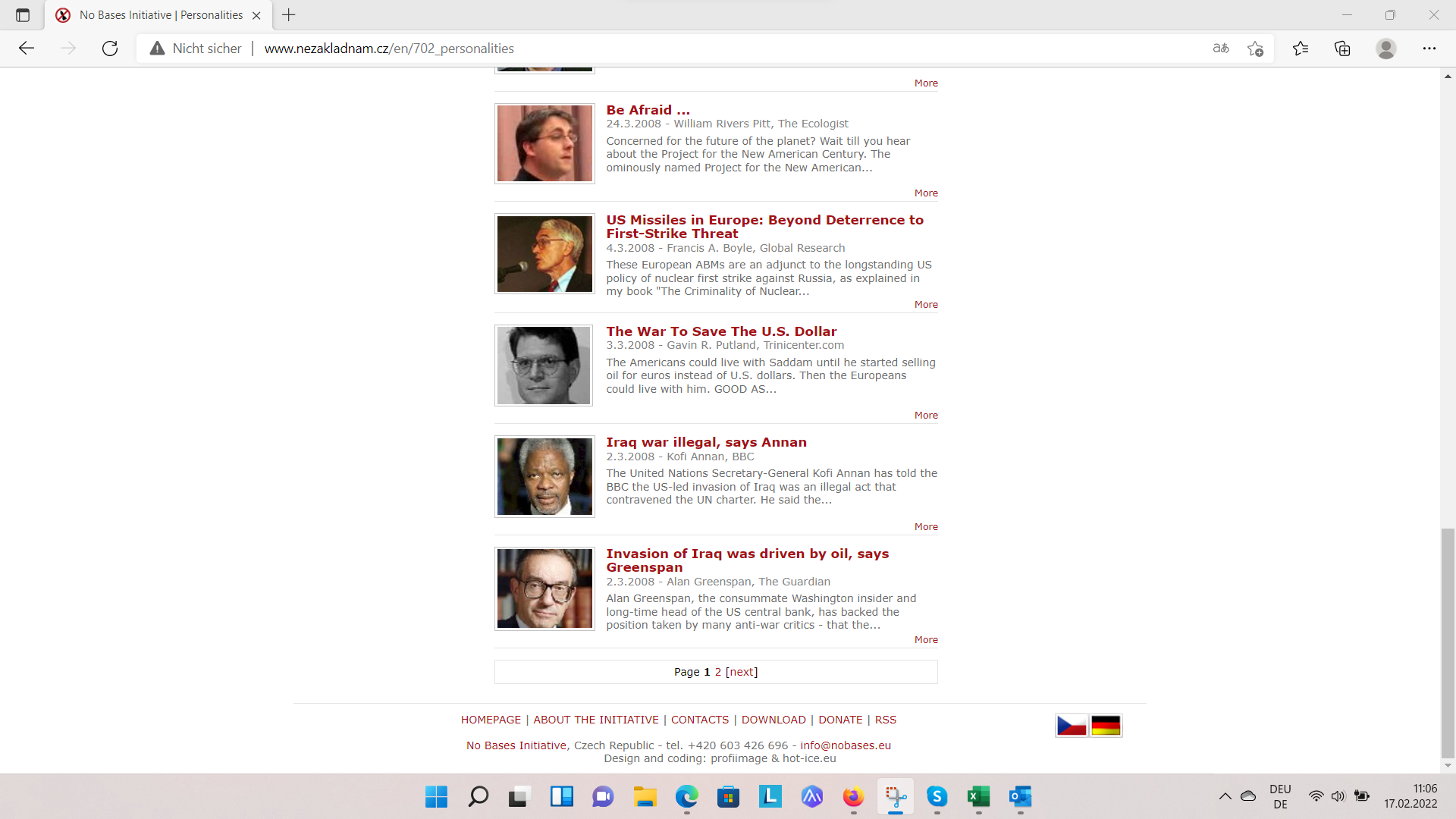Screen dimensions: 1456x819
Task: Open CONTACTS in the footer menu
Action: click(x=699, y=720)
